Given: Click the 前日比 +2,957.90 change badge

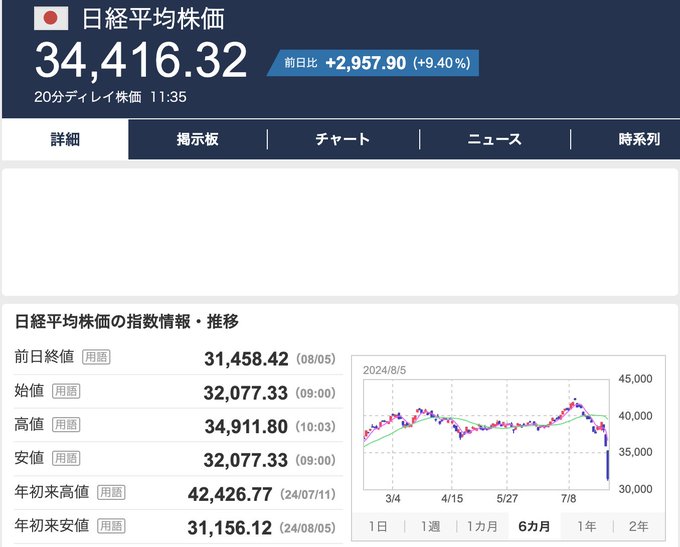Looking at the screenshot, I should 373,63.
